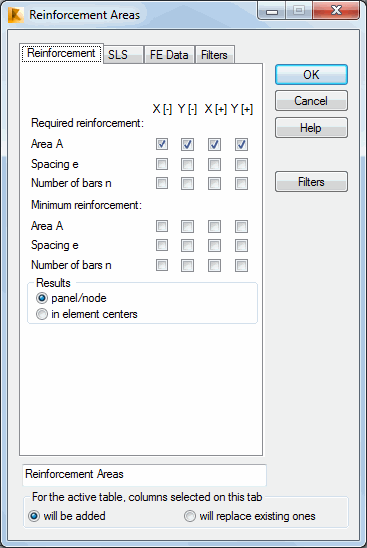Enable required Spacing e for Y[-]
The width and height of the screenshot is (367, 548).
[x=187, y=164]
